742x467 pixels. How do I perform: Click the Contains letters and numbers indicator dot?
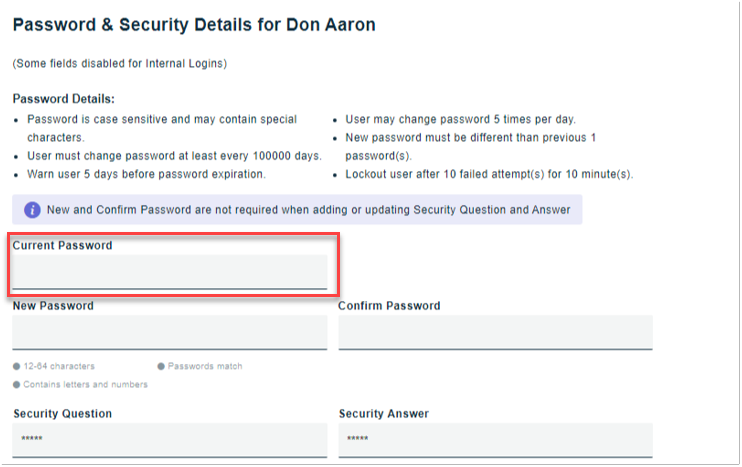coord(17,385)
